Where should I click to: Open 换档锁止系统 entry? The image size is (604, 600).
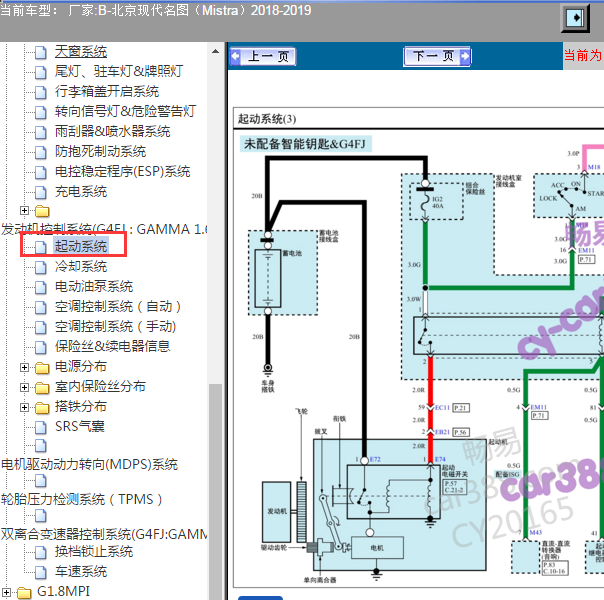click(94, 552)
